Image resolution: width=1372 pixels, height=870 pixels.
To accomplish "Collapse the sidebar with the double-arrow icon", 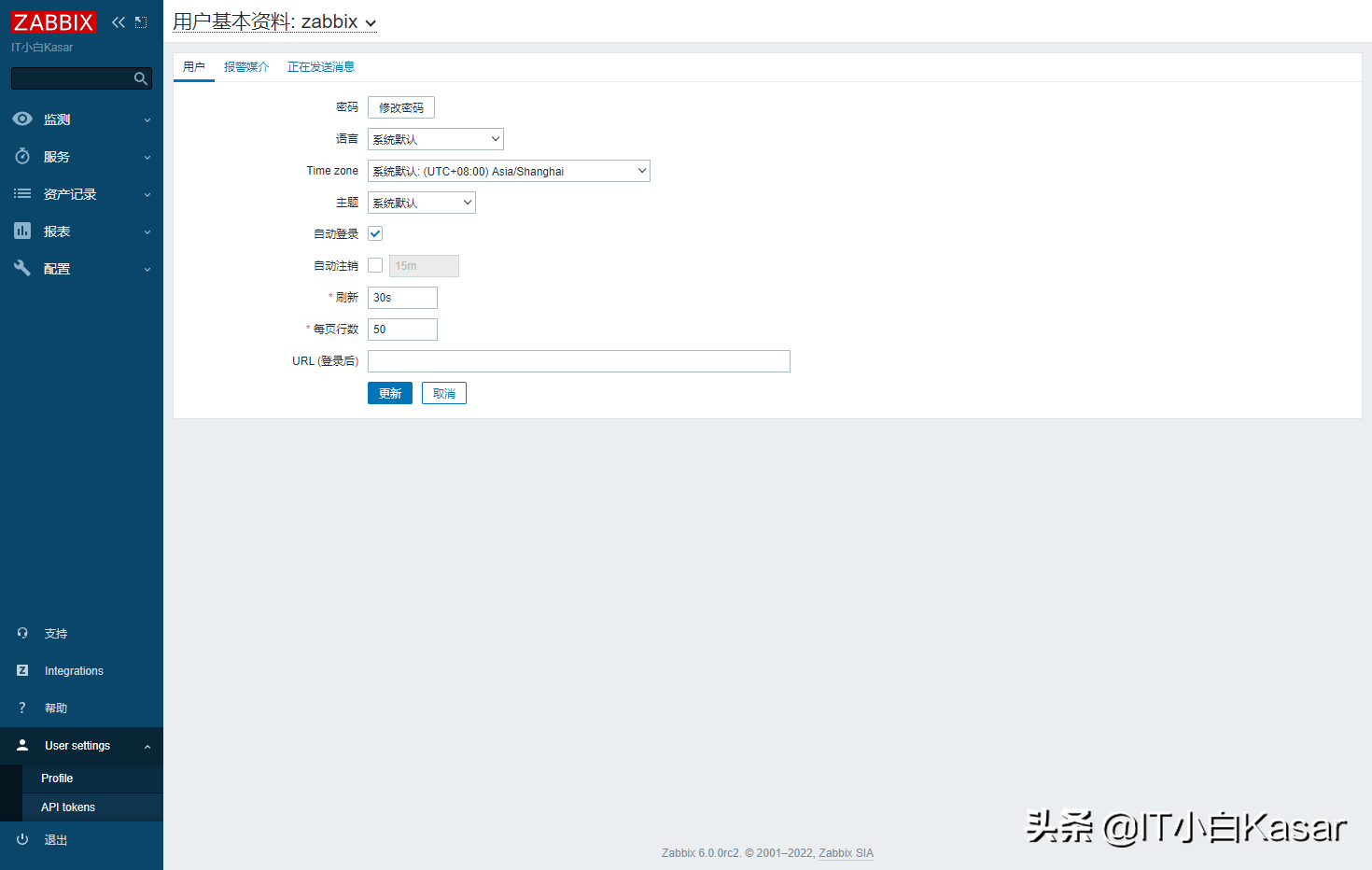I will [118, 22].
